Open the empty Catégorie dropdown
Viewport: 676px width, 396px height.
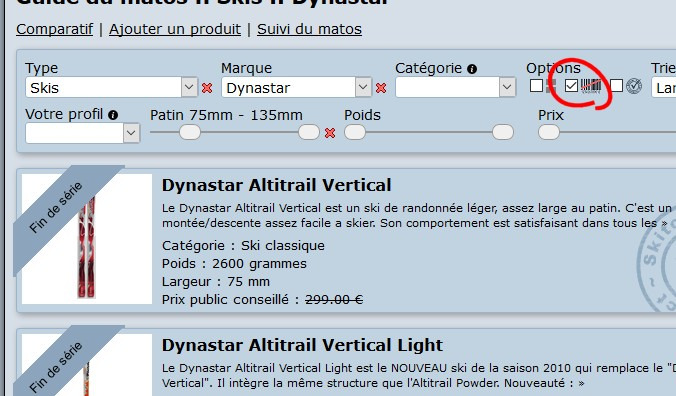pyautogui.click(x=455, y=87)
